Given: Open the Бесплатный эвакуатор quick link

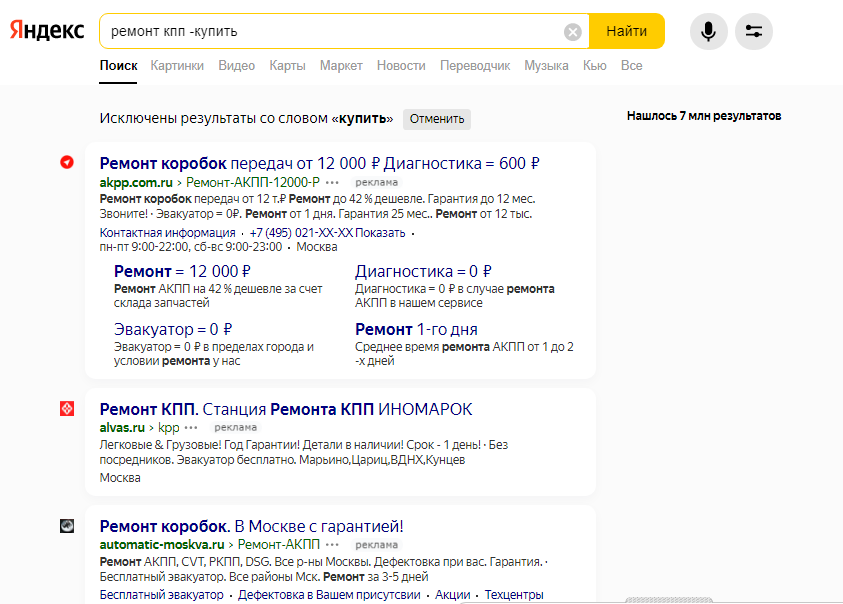Looking at the screenshot, I should pos(161,595).
